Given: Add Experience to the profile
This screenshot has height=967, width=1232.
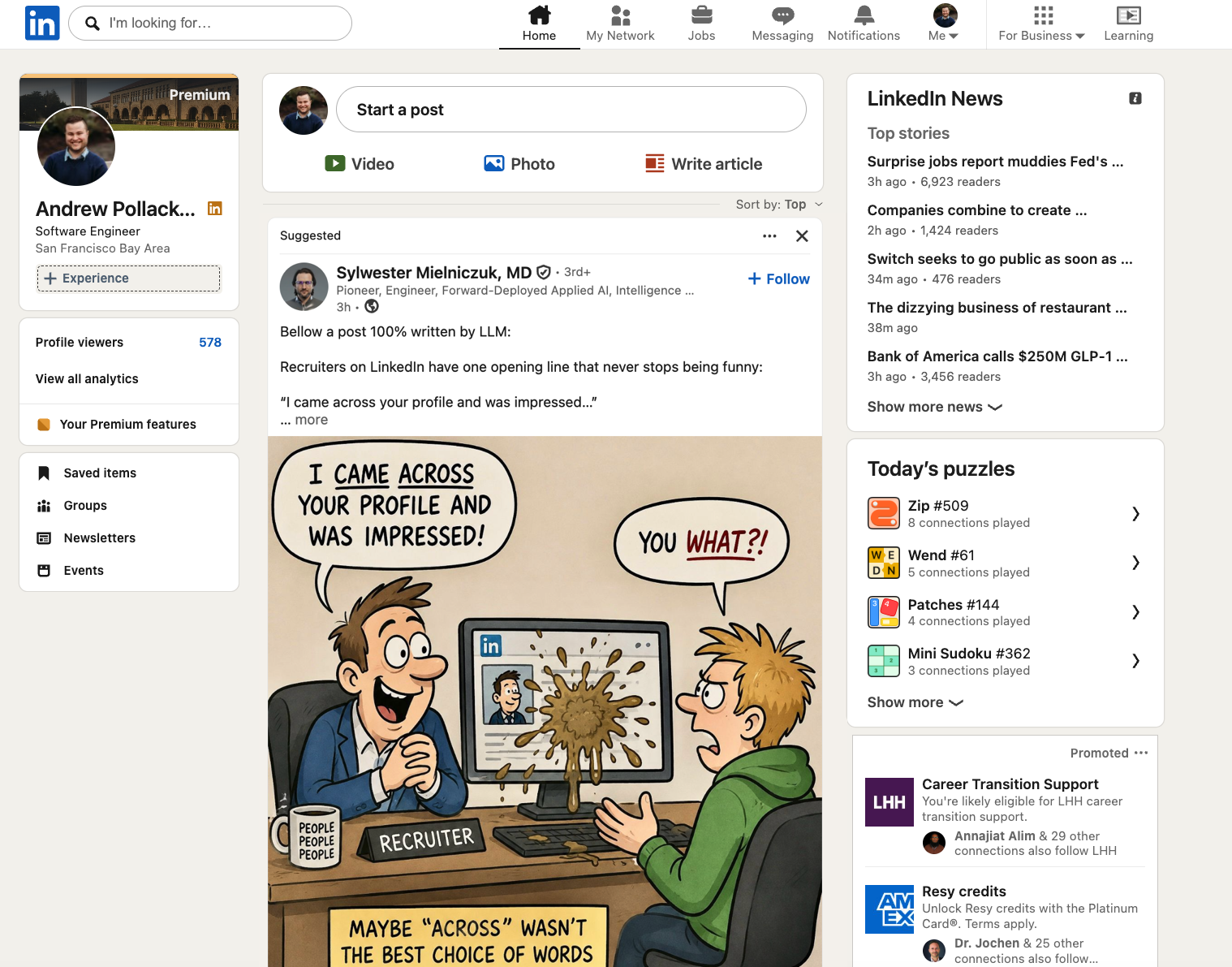Looking at the screenshot, I should point(128,278).
